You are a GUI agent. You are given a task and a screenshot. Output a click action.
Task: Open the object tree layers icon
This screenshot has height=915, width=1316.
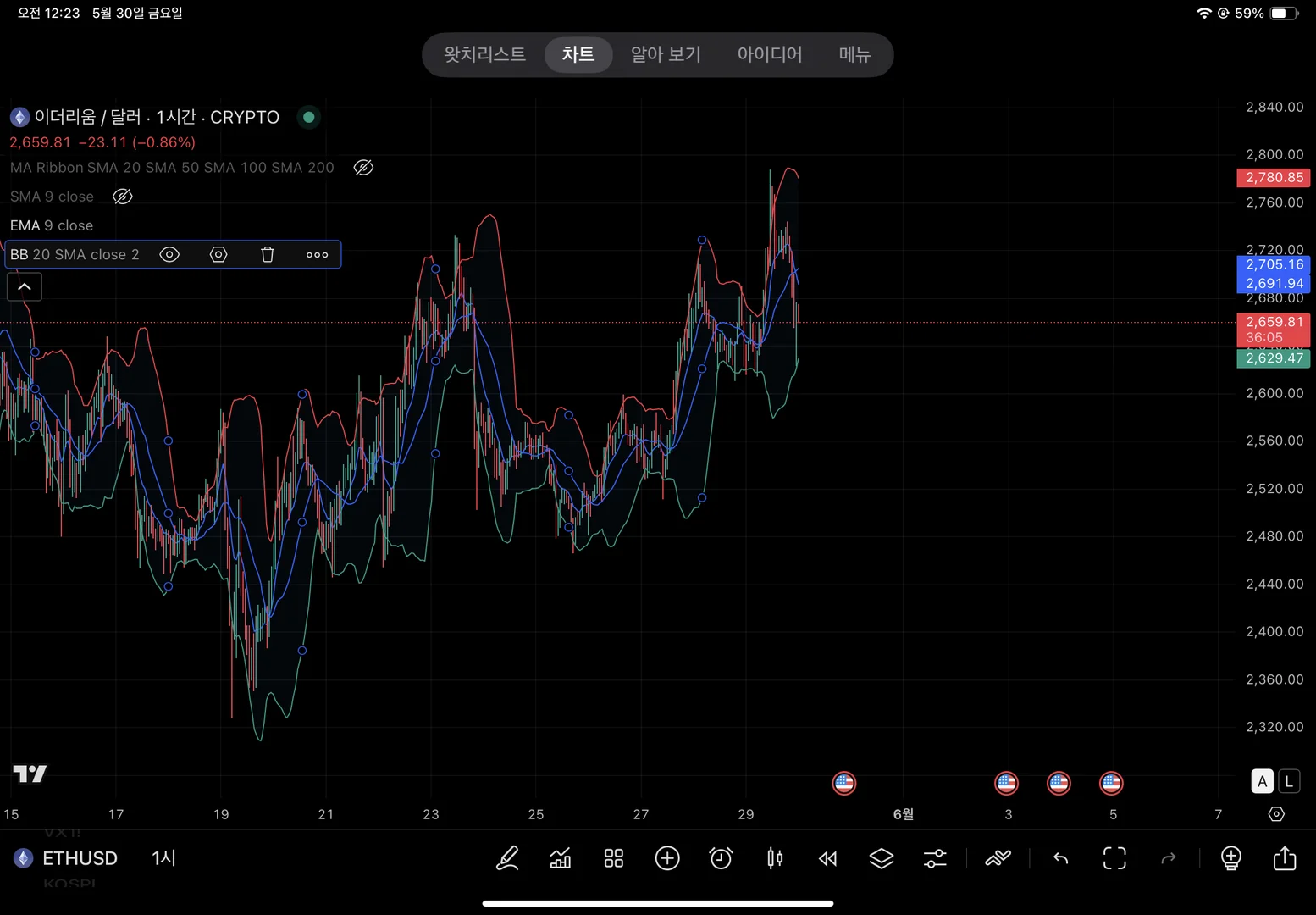coord(882,858)
